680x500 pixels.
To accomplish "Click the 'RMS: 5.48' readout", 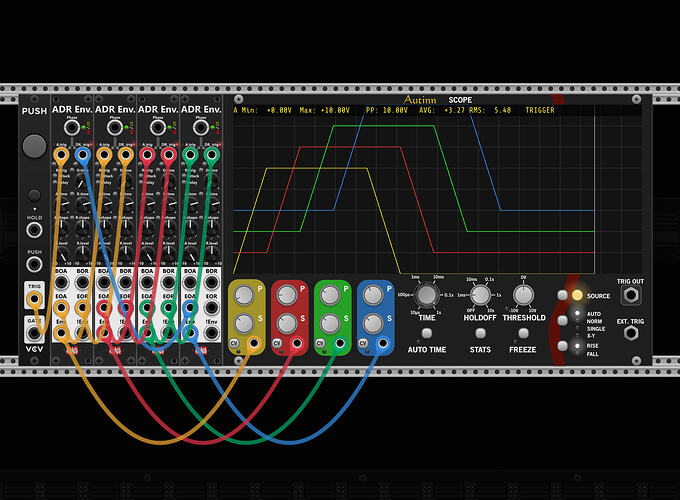I will click(490, 111).
